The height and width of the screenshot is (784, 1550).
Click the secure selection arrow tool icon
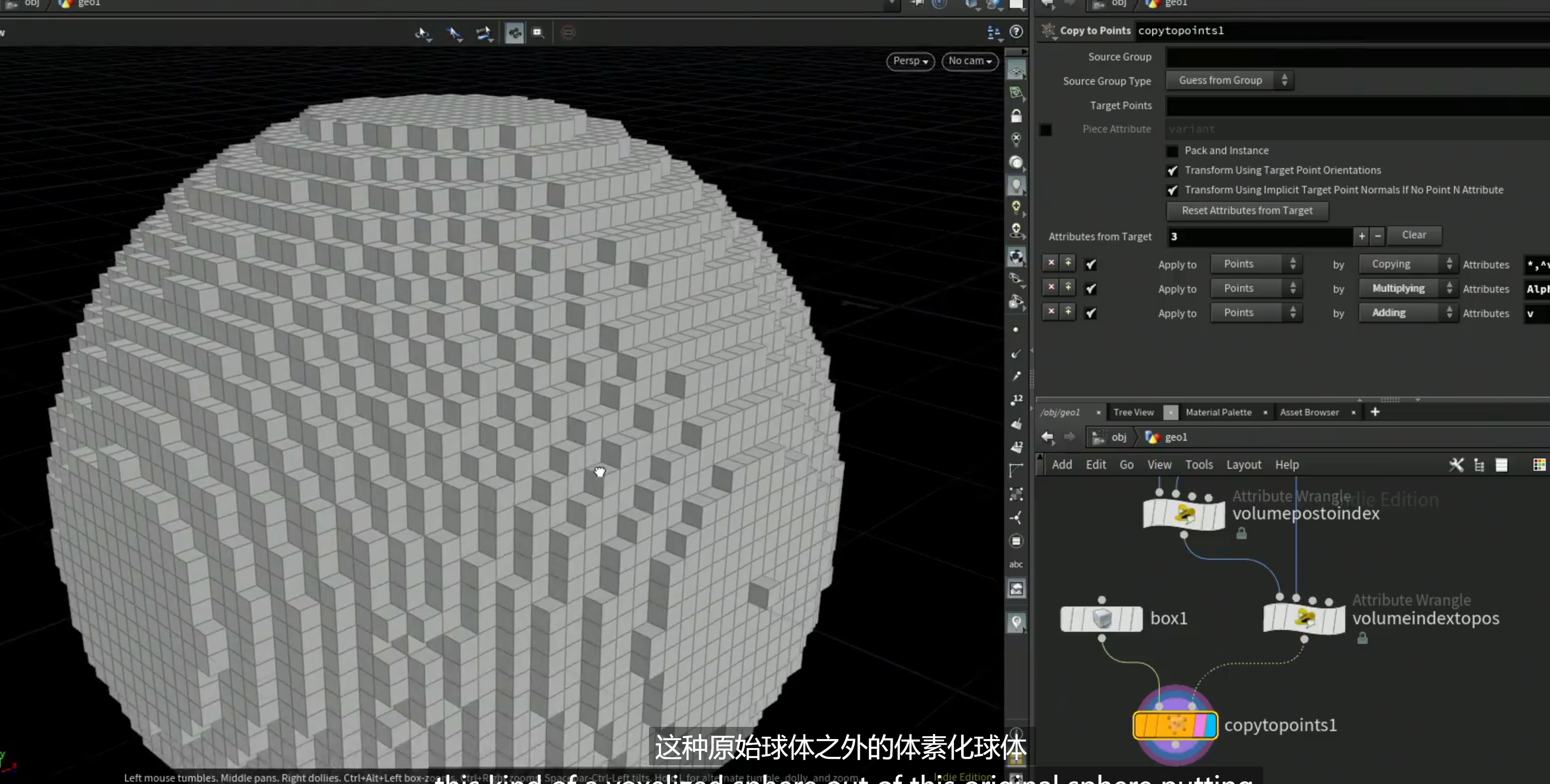coord(455,33)
